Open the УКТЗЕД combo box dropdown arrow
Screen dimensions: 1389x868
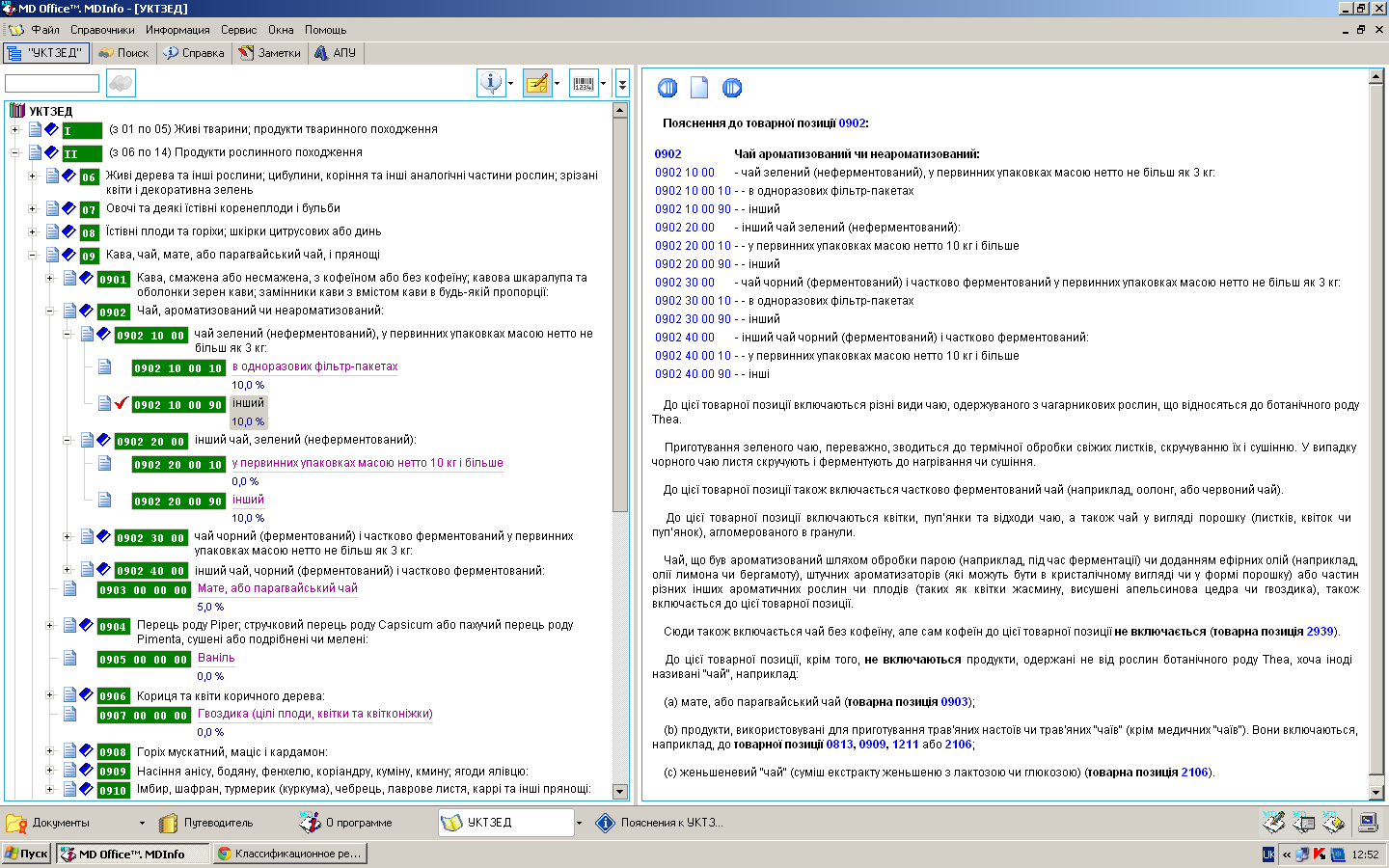(579, 823)
